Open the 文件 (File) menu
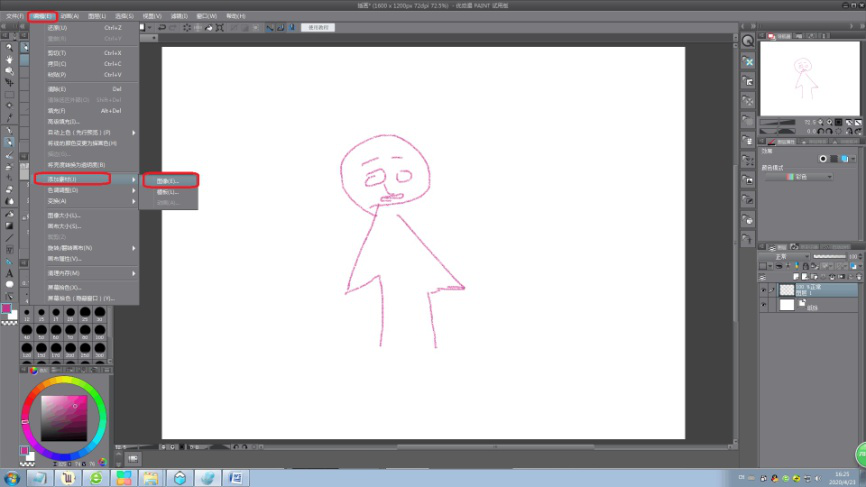 (14, 16)
